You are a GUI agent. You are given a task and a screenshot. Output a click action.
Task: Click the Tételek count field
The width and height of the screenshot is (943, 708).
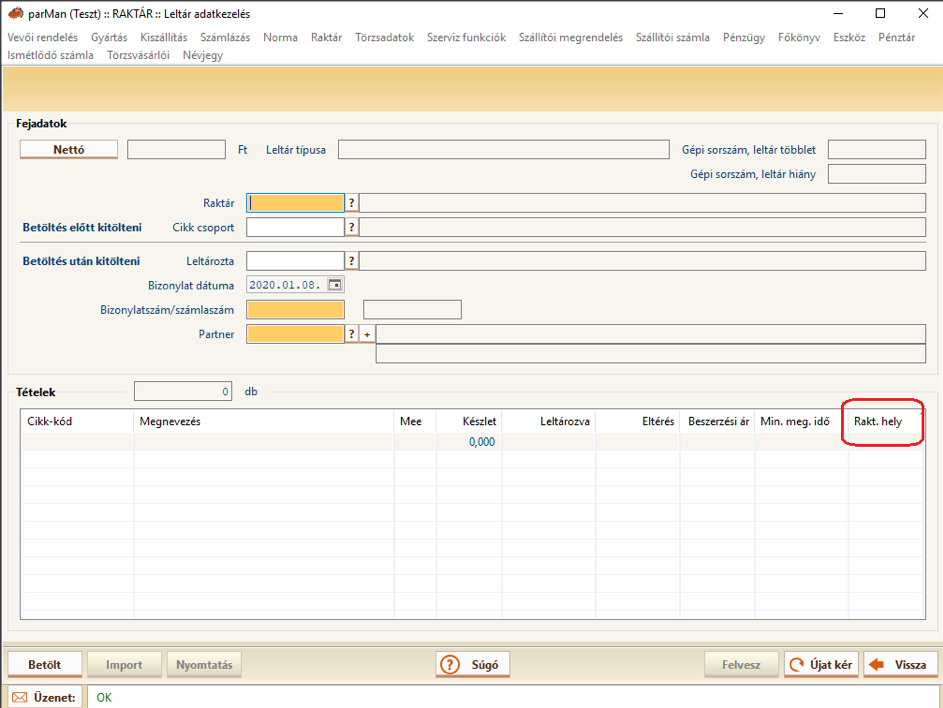click(183, 391)
